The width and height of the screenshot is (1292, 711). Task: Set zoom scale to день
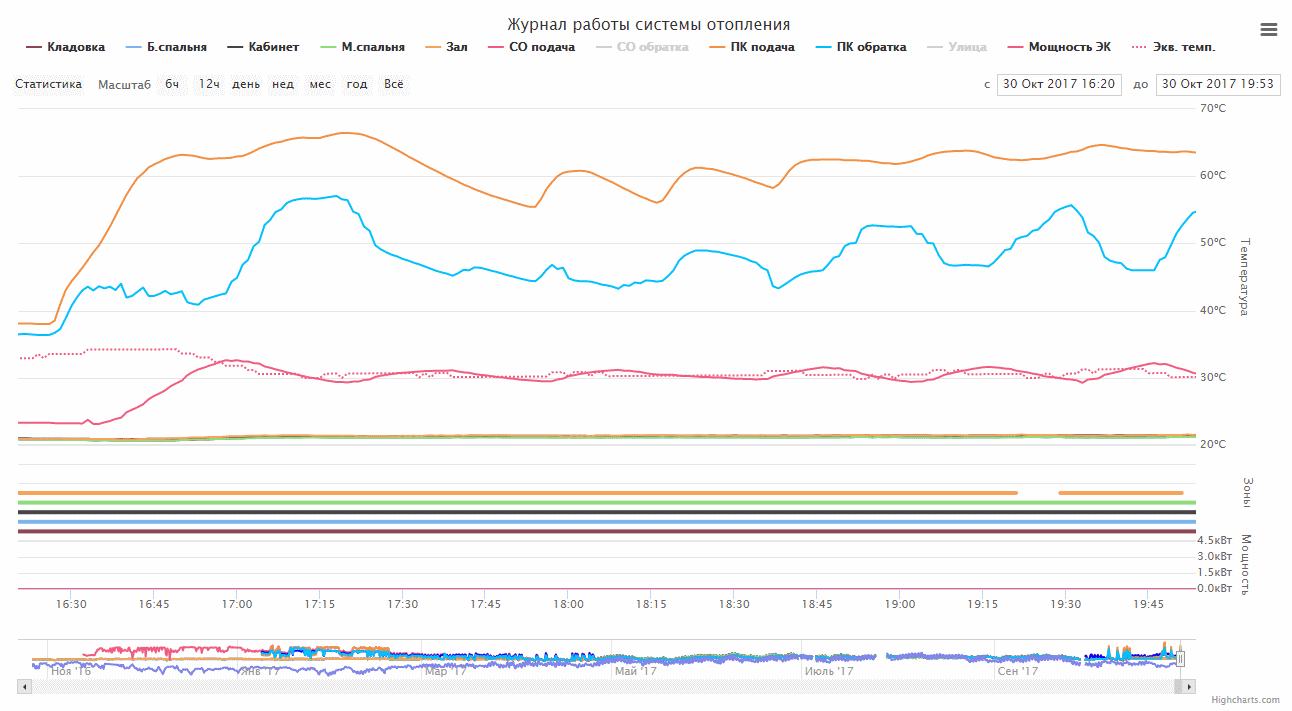point(246,84)
